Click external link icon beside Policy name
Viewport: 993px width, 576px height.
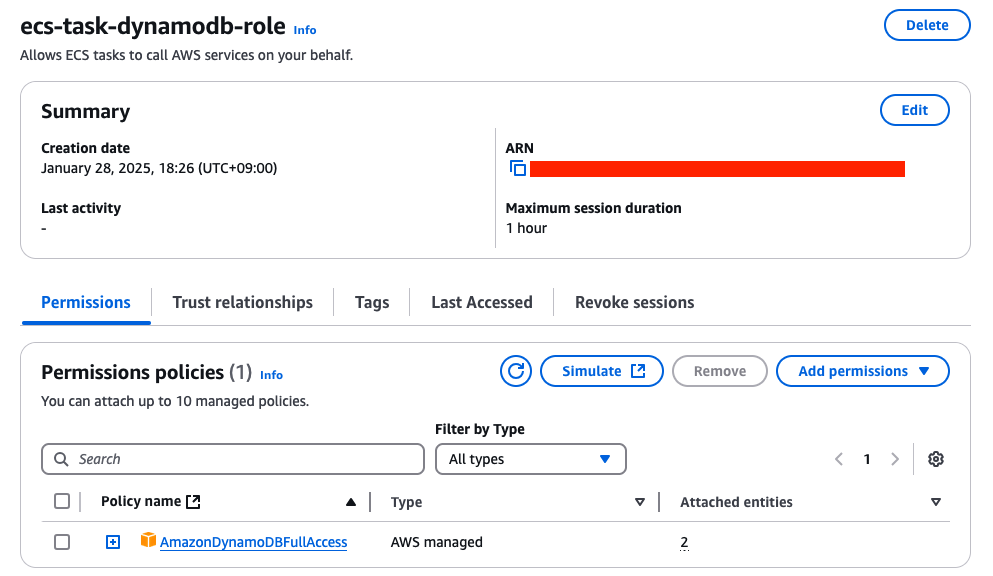pos(194,502)
